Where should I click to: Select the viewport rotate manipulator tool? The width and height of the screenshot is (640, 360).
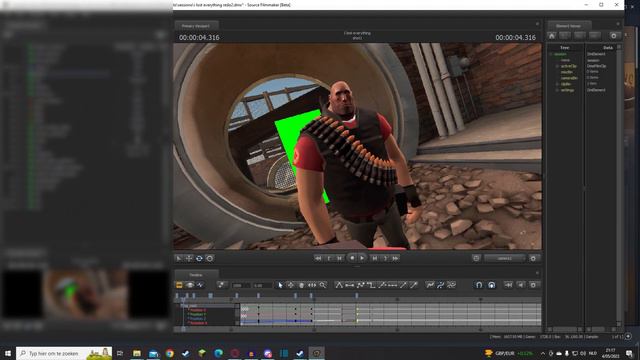click(199, 258)
